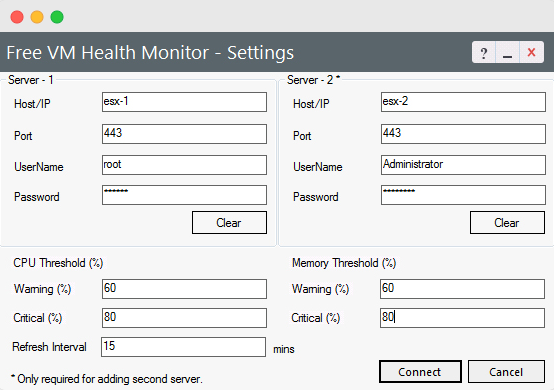Clear Server 2 credentials
Screen dimensions: 554x390
click(507, 223)
